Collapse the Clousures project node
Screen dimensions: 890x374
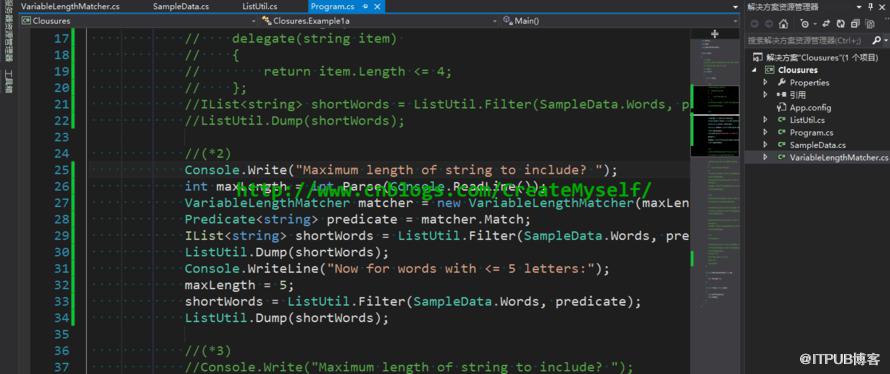[x=754, y=70]
